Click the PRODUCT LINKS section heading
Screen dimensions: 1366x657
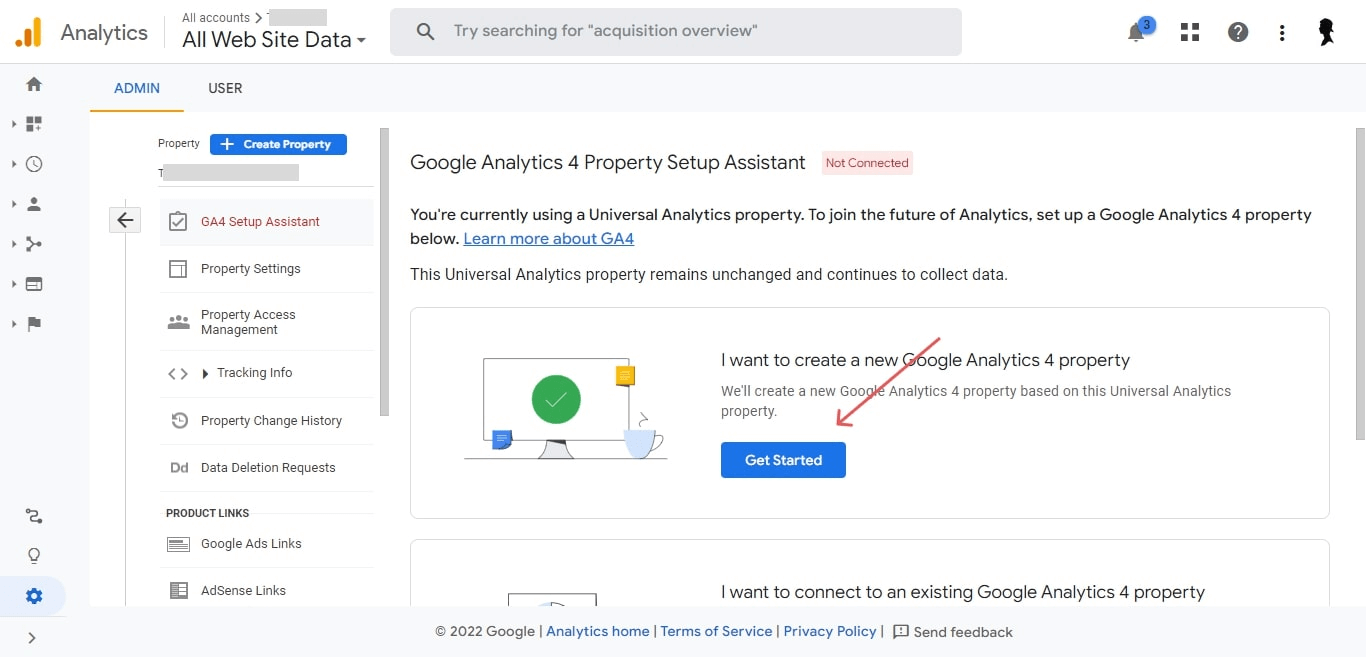click(208, 513)
